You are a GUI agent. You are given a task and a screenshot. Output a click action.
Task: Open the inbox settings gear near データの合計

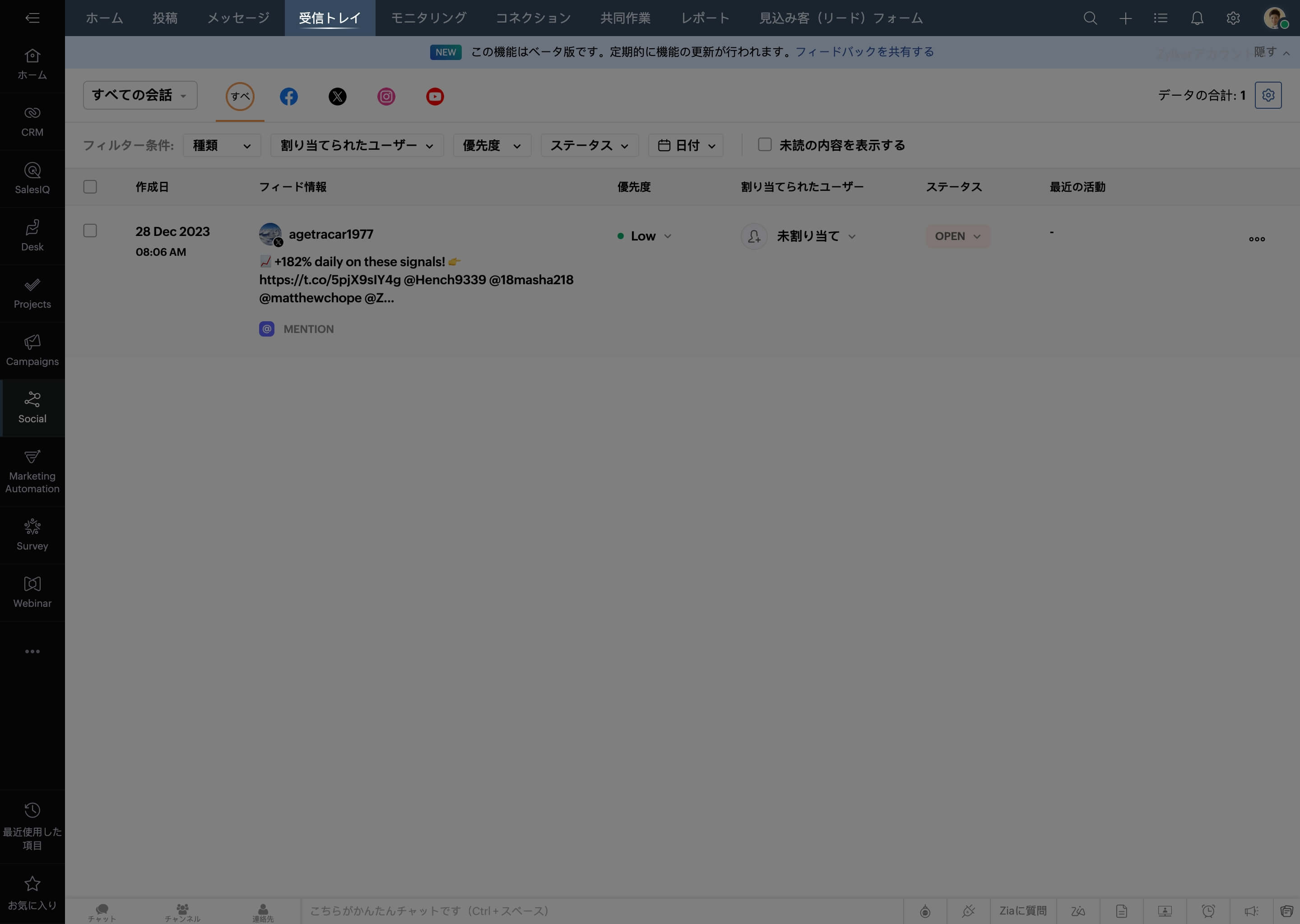coord(1268,95)
